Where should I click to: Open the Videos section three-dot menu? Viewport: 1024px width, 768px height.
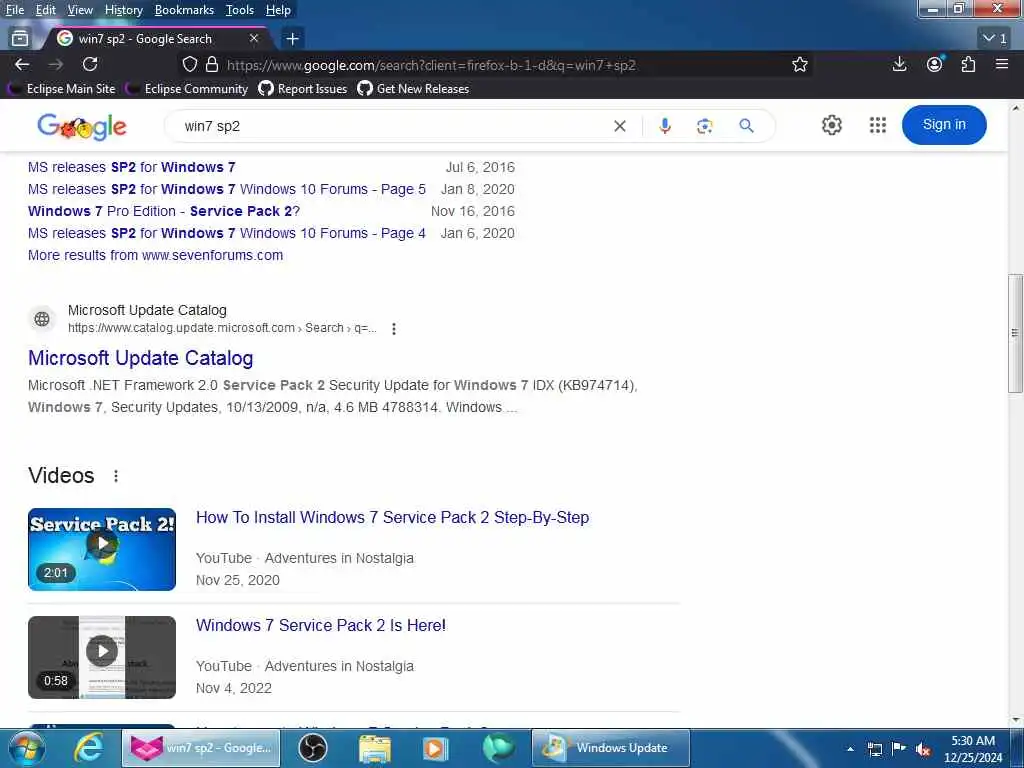coord(116,476)
